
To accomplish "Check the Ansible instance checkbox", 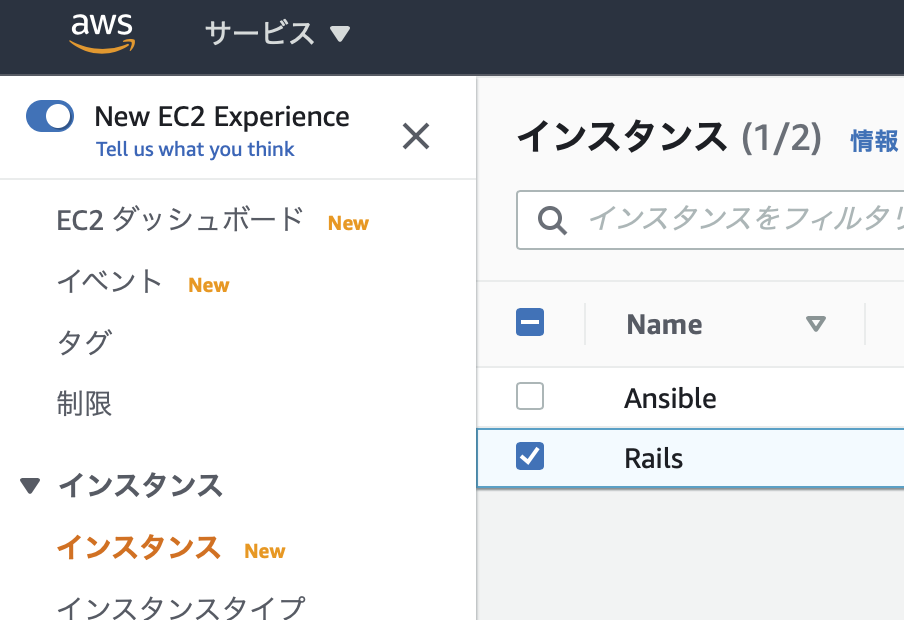I will click(530, 396).
